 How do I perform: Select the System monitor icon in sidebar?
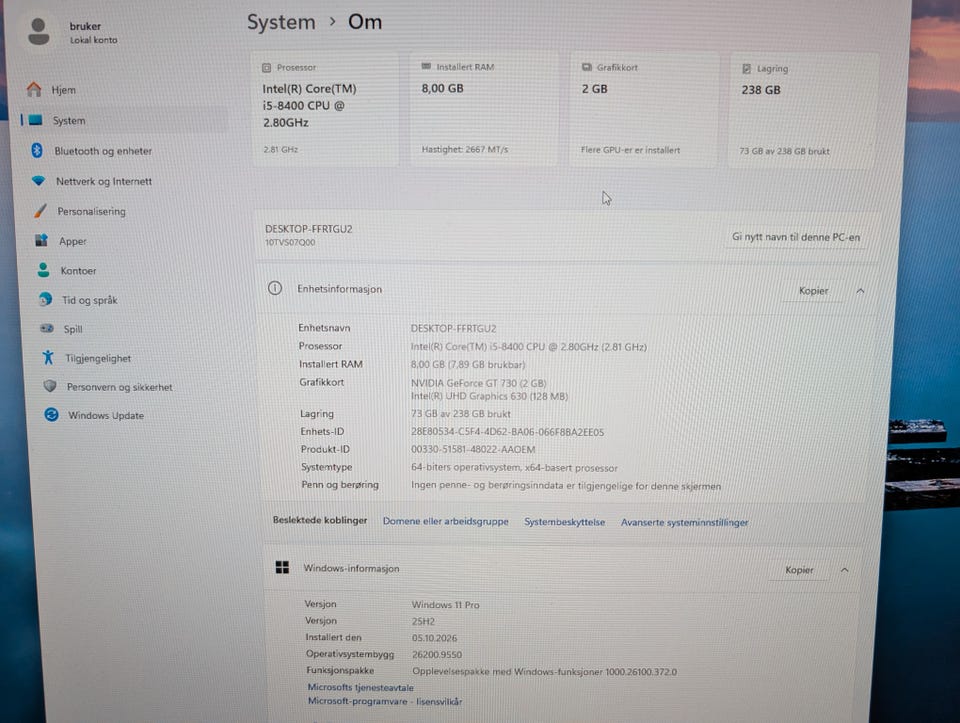coord(36,120)
